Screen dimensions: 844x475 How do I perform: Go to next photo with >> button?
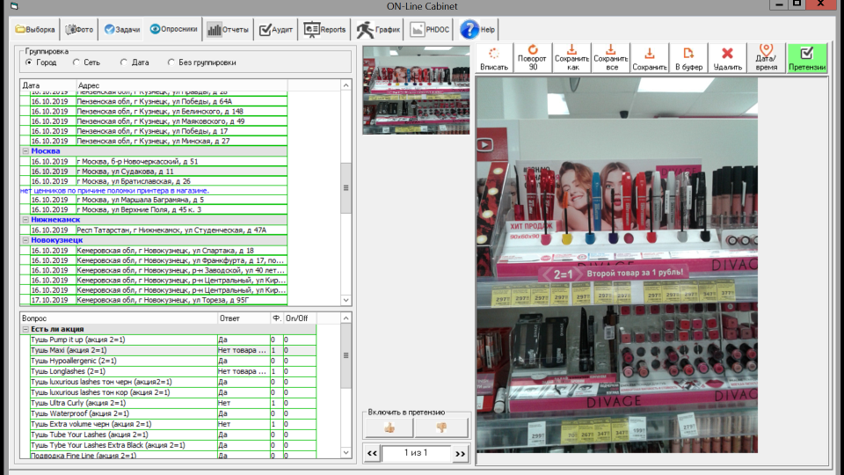(x=460, y=453)
